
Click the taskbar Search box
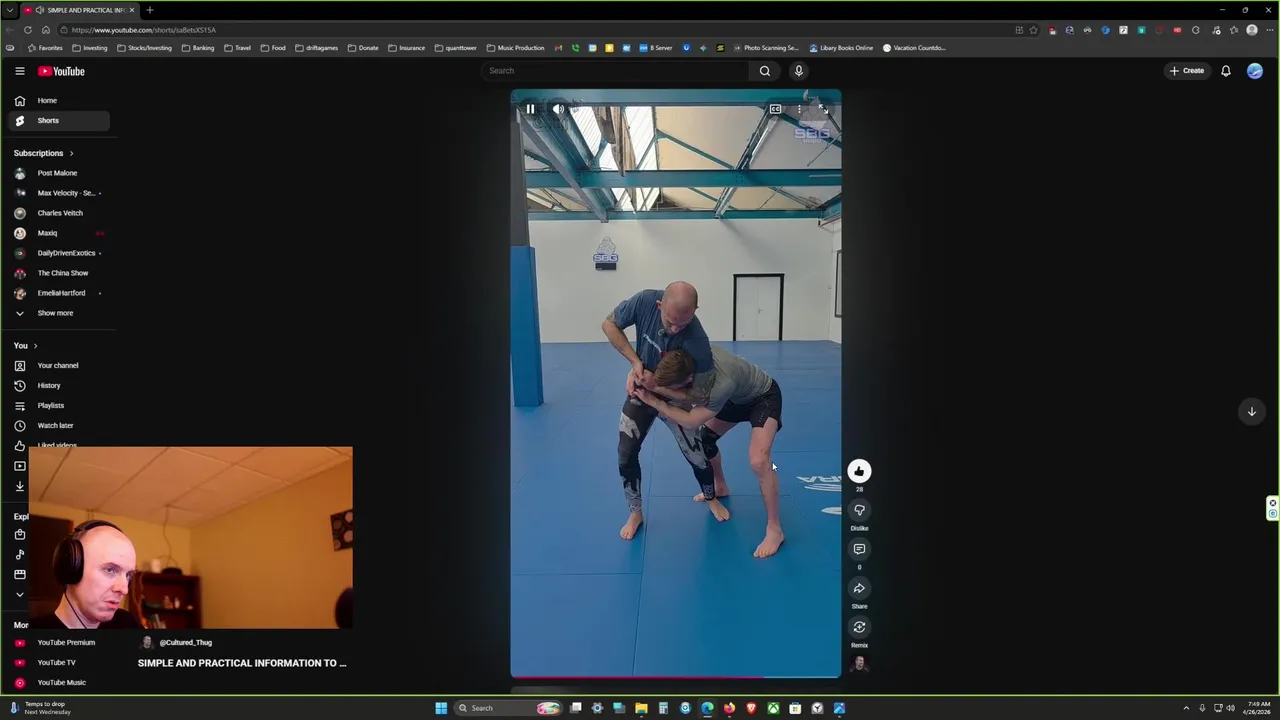tap(508, 708)
